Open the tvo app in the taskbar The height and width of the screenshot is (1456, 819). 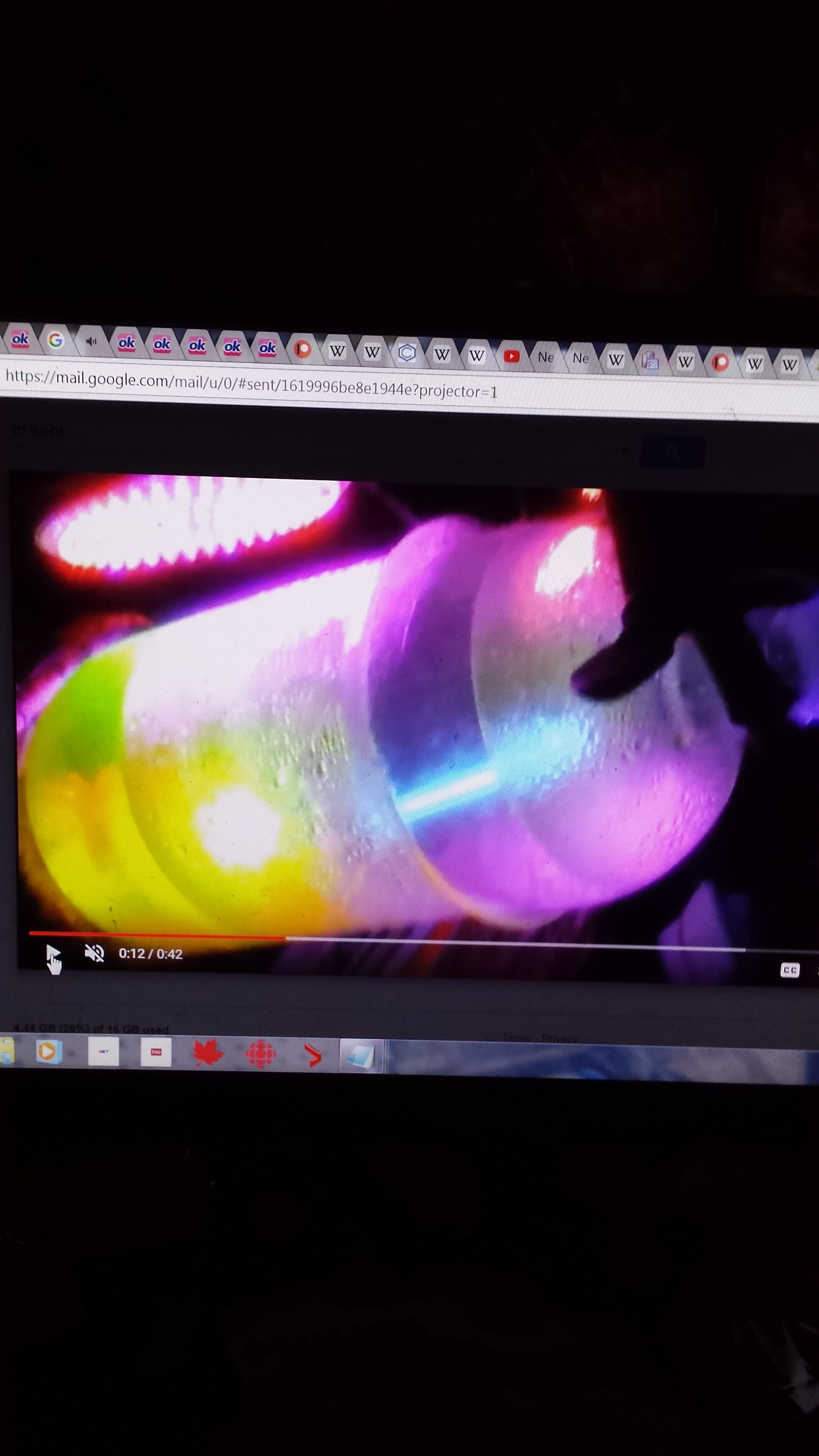pyautogui.click(x=156, y=1052)
